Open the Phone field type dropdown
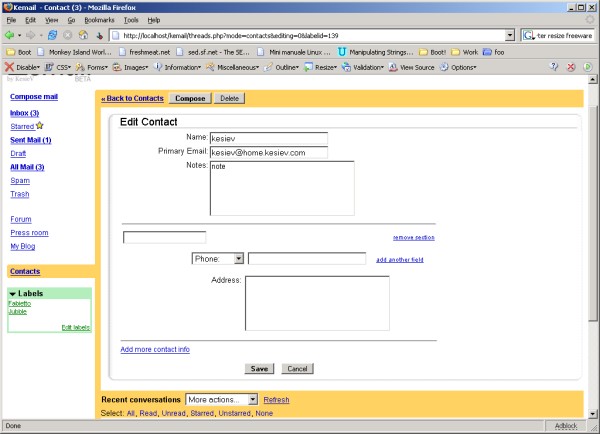Screen dimensions: 600x434 point(217,259)
